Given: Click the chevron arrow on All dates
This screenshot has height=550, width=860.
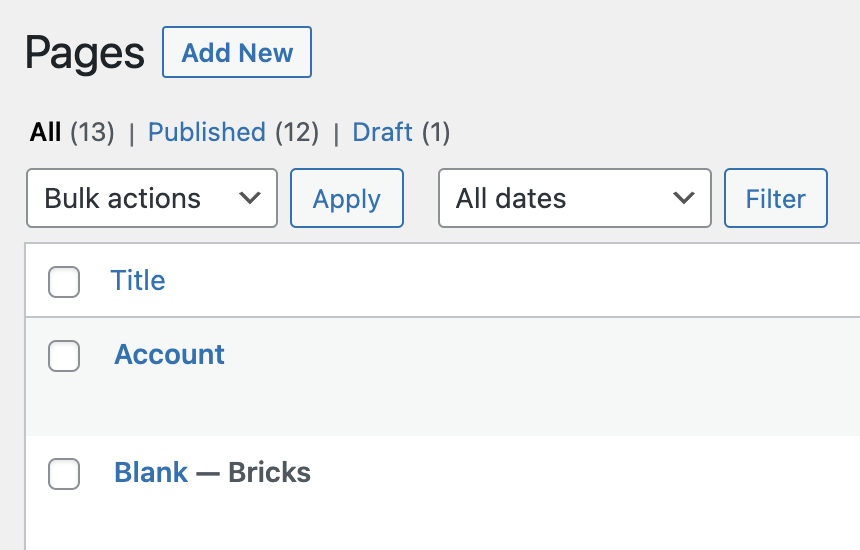Looking at the screenshot, I should (x=684, y=198).
